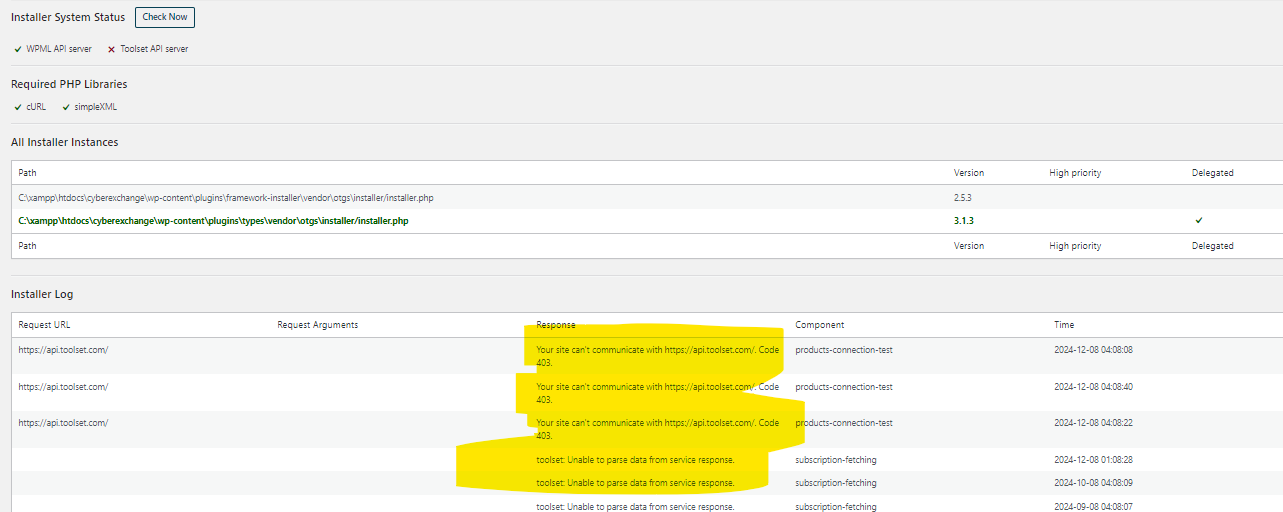Viewport: 1283px width, 512px height.
Task: Click the High priority header at table top
Action: pos(1075,173)
